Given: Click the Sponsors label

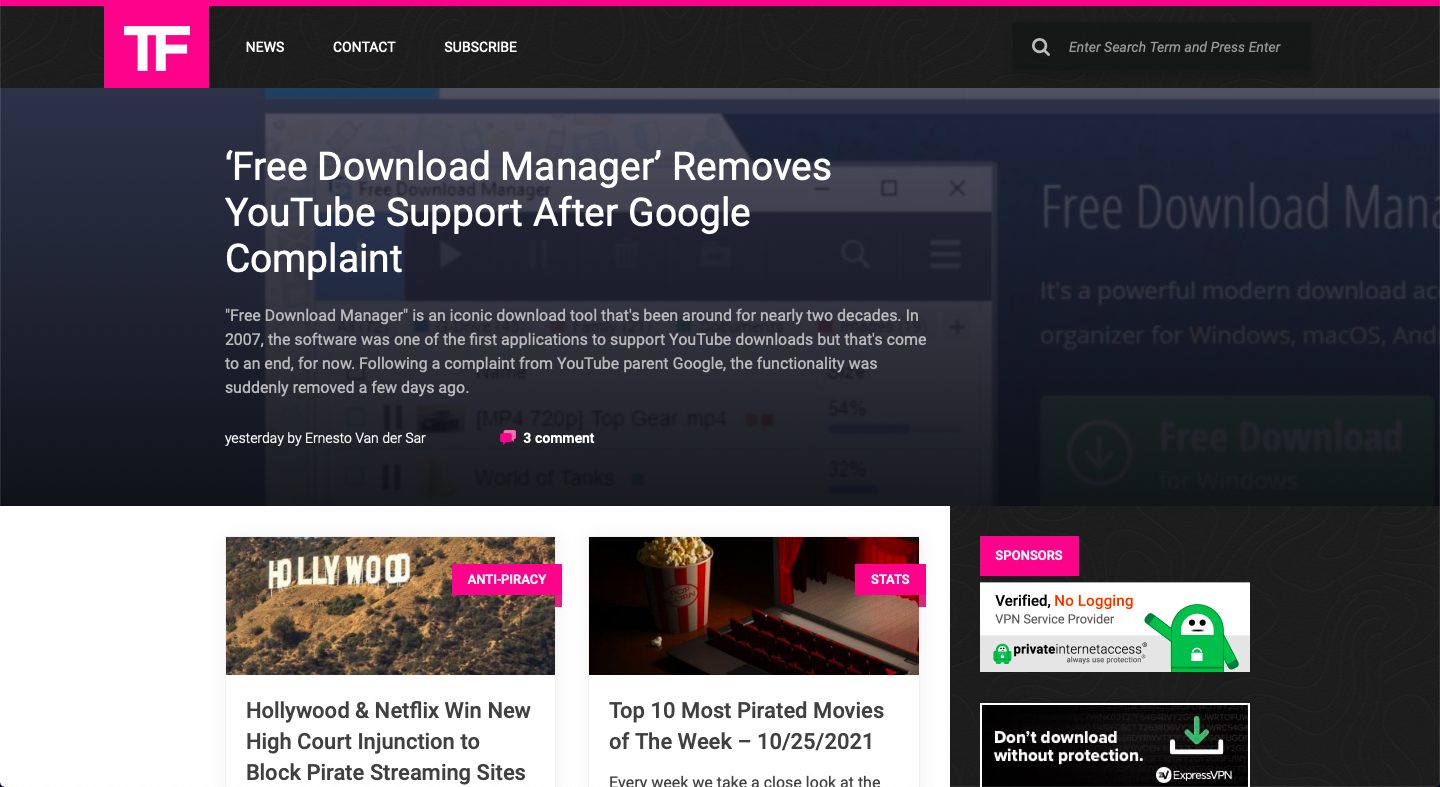Looking at the screenshot, I should click(1029, 555).
